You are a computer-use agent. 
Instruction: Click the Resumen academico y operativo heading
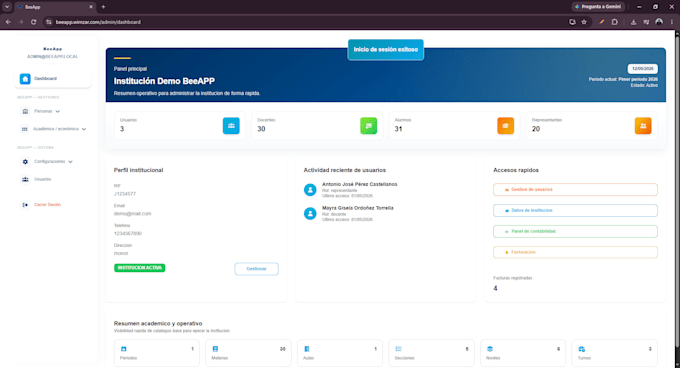158,323
